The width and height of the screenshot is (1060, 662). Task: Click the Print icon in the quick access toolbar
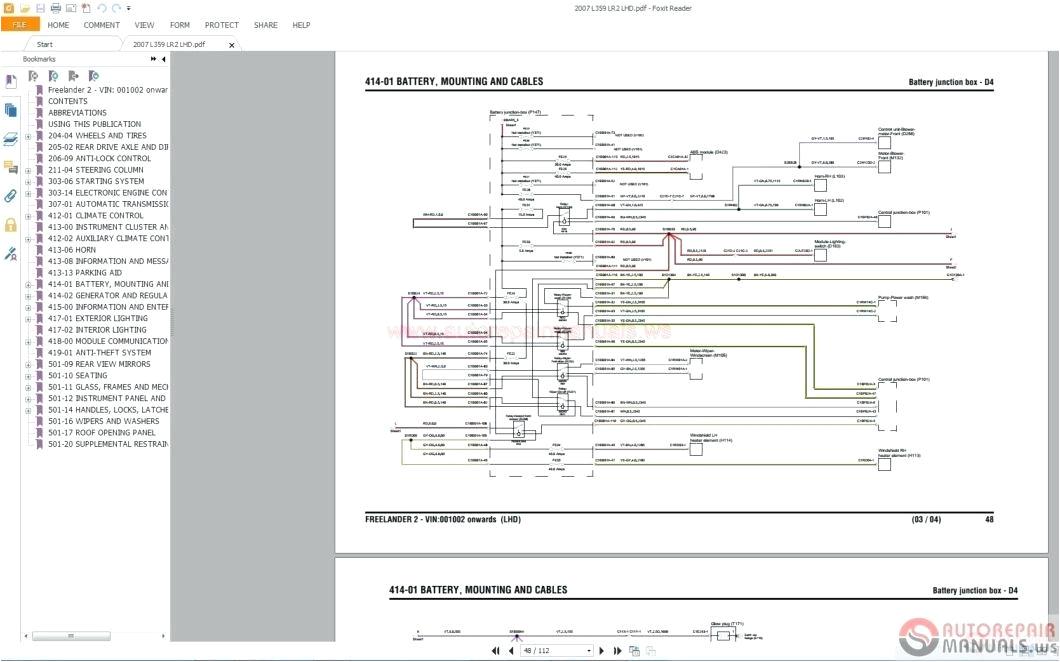55,7
